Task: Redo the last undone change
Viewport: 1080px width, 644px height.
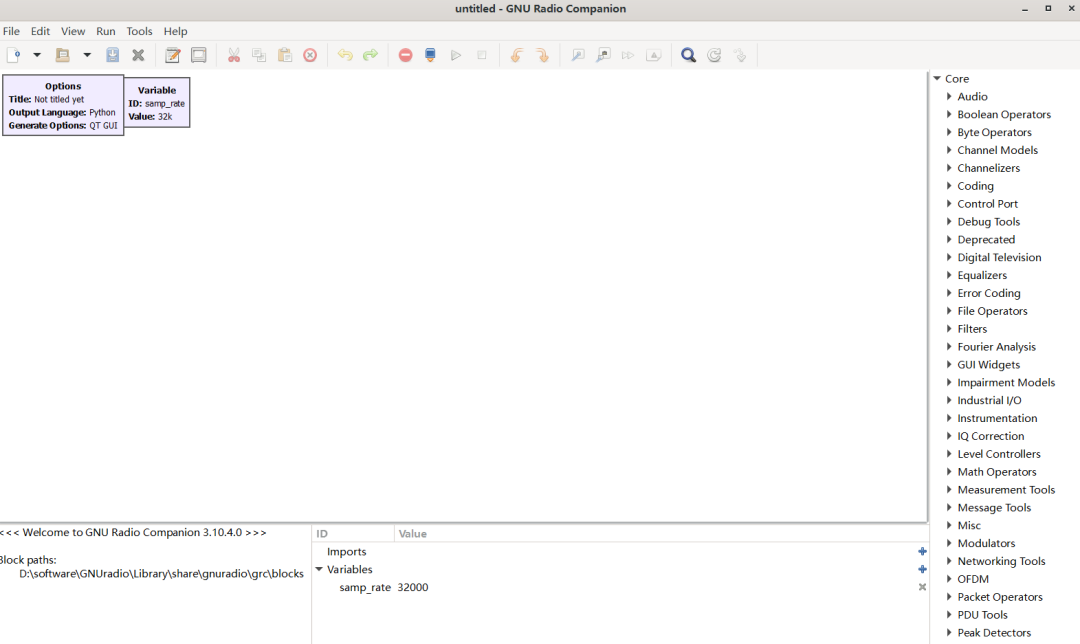Action: coord(370,55)
